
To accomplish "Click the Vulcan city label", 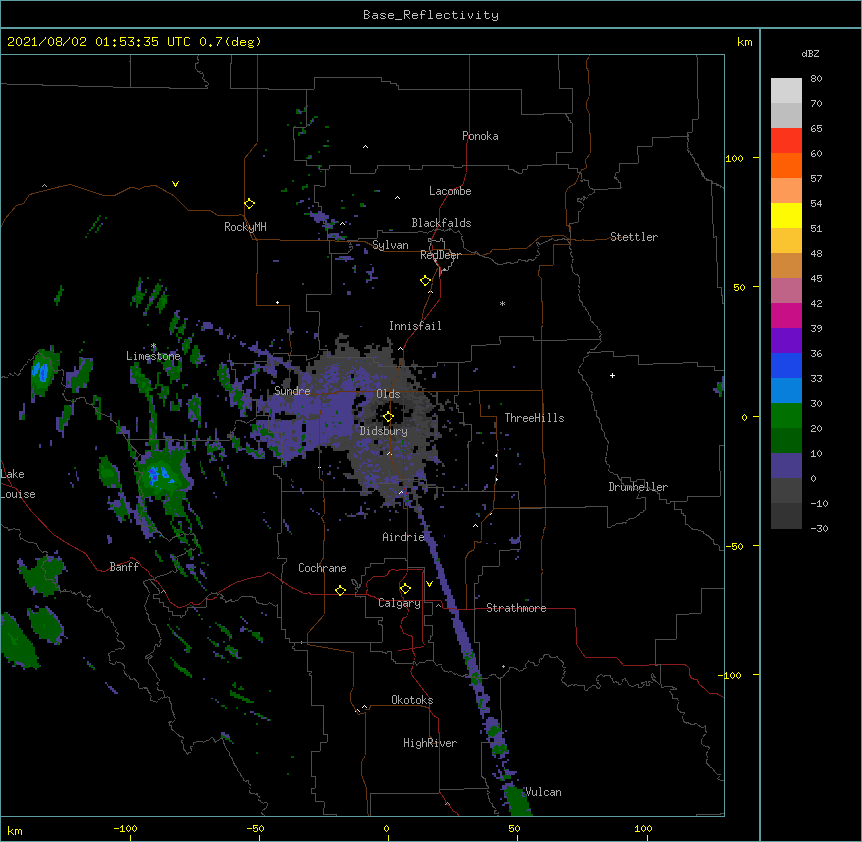I will click(543, 792).
